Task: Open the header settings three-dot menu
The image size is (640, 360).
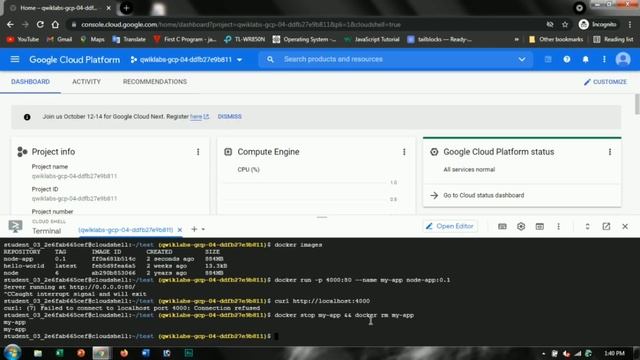Action: pyautogui.click(x=604, y=60)
